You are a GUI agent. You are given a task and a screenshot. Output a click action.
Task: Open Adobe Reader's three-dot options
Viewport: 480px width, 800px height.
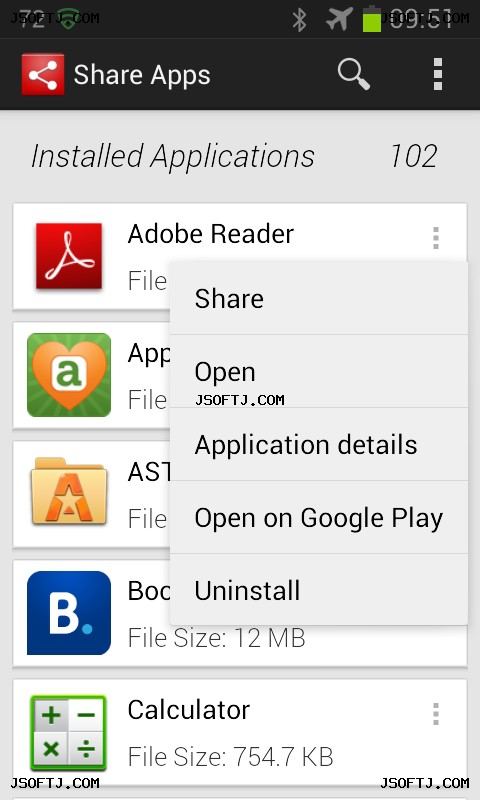pyautogui.click(x=436, y=238)
